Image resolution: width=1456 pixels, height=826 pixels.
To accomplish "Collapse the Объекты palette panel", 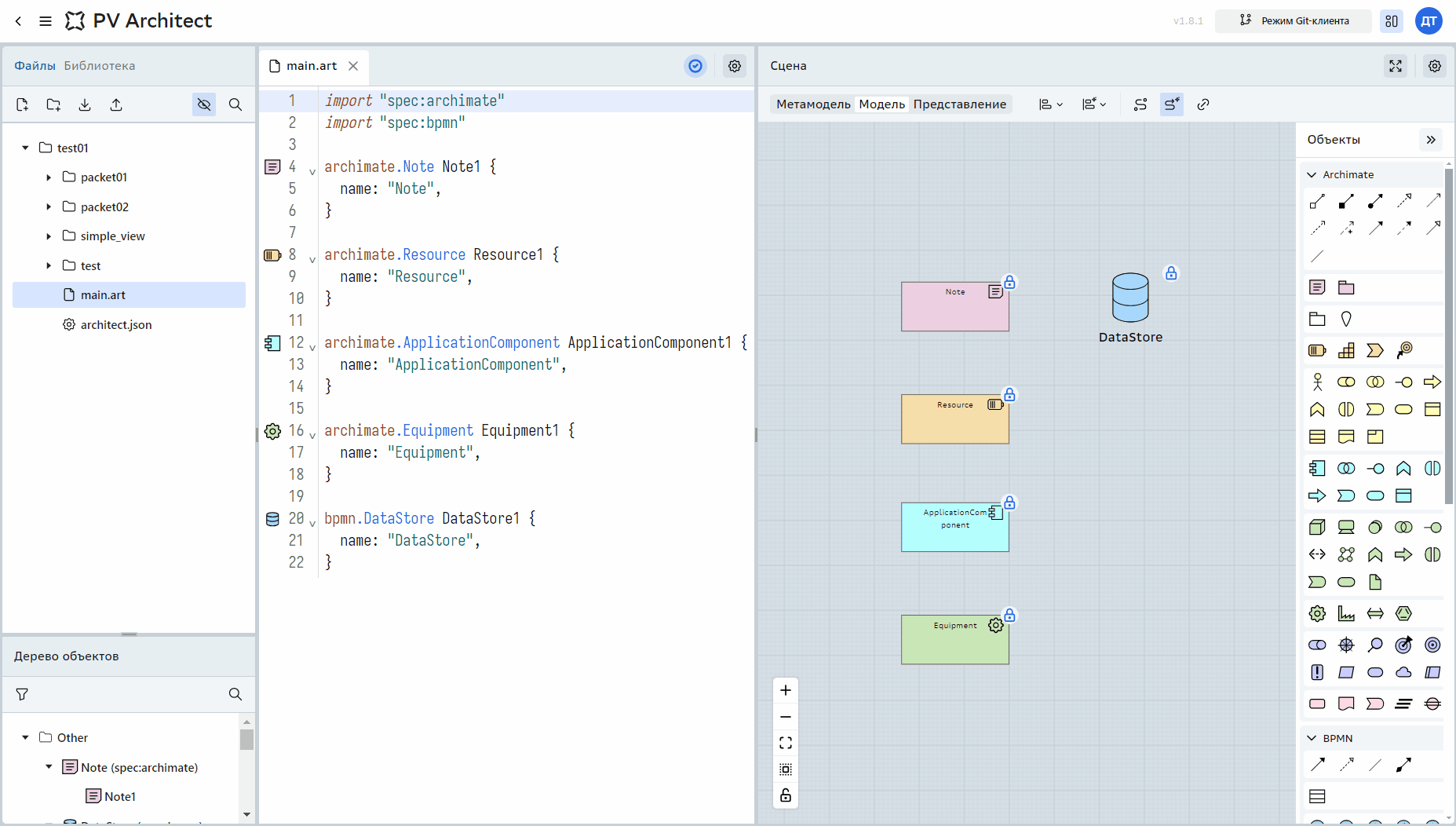I will (1431, 140).
